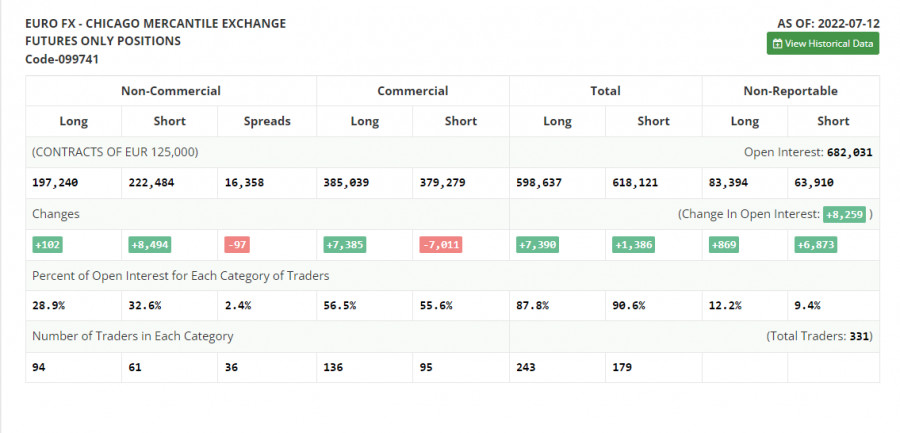Click the Total Traders: 331 label
Viewport: 900px width, 433px height.
tap(820, 337)
